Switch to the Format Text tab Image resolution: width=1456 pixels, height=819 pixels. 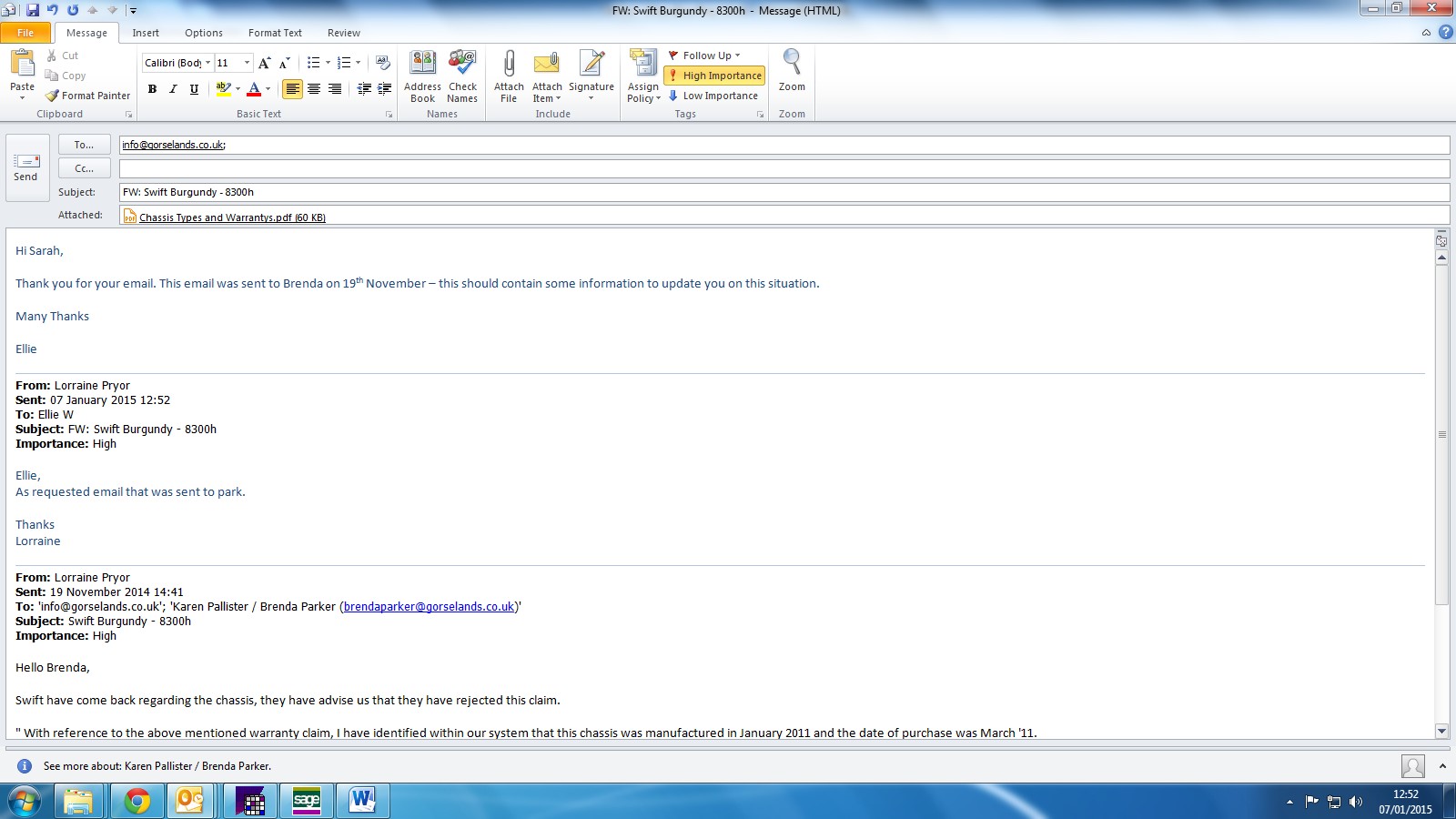(275, 33)
